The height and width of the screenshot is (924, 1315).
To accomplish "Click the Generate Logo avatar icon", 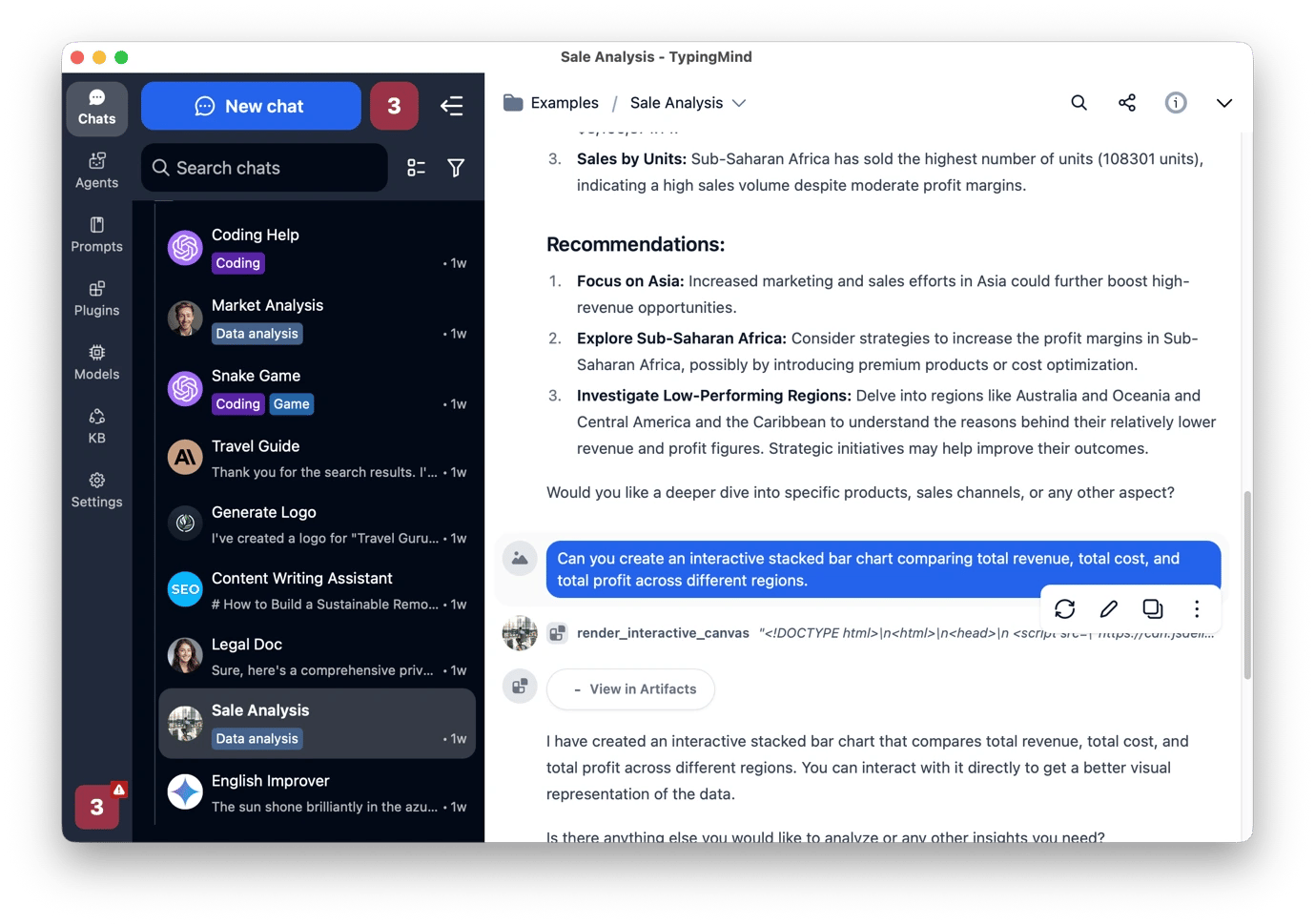I will 185,523.
